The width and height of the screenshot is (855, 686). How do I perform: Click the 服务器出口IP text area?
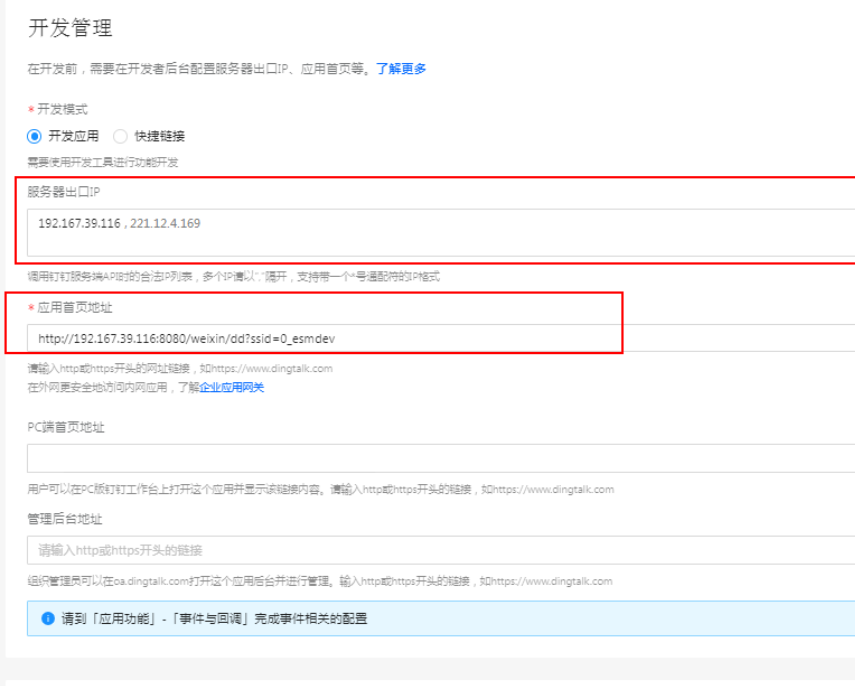[x=441, y=232]
